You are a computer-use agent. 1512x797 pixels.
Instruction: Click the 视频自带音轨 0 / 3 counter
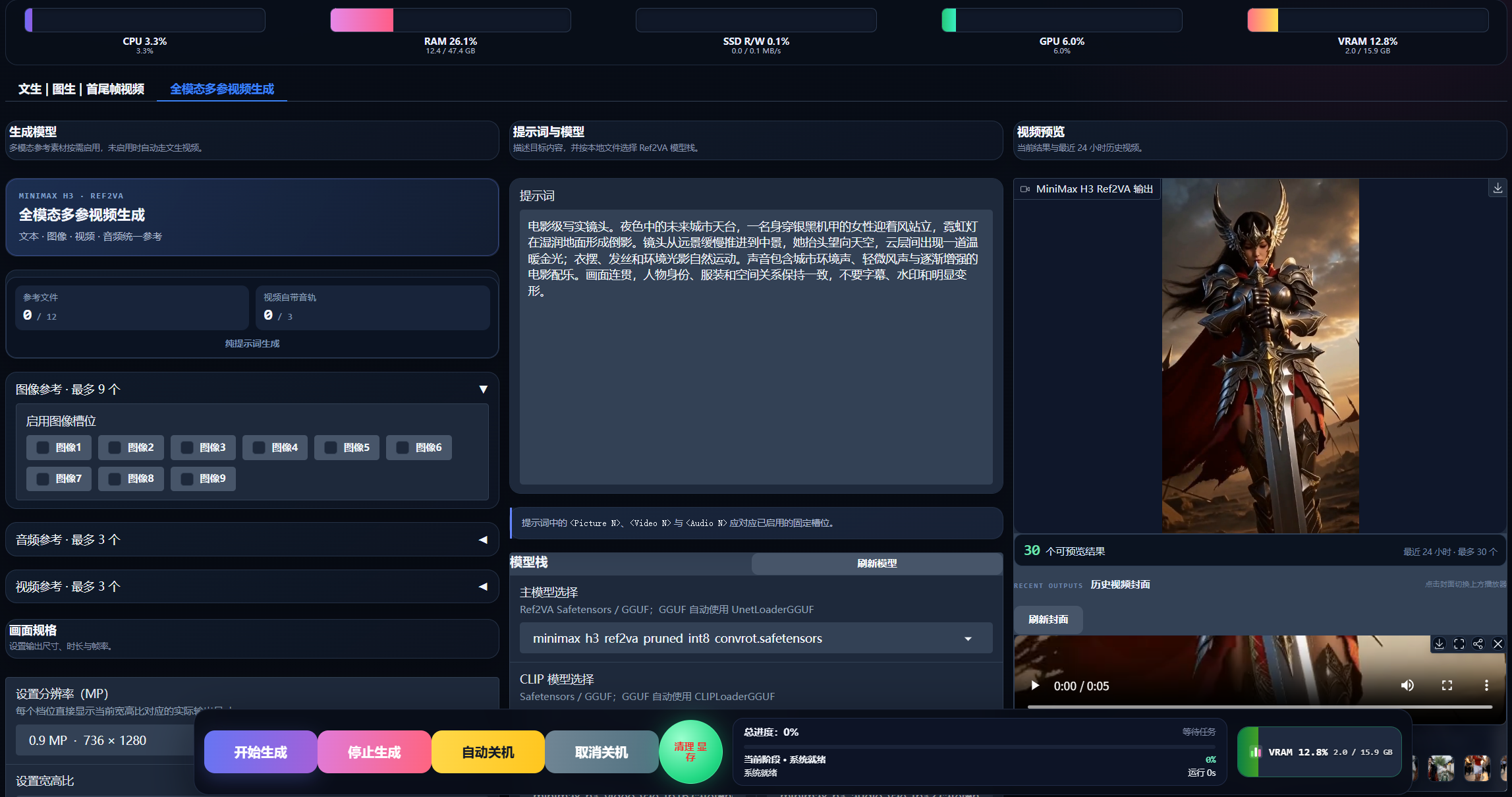click(372, 307)
